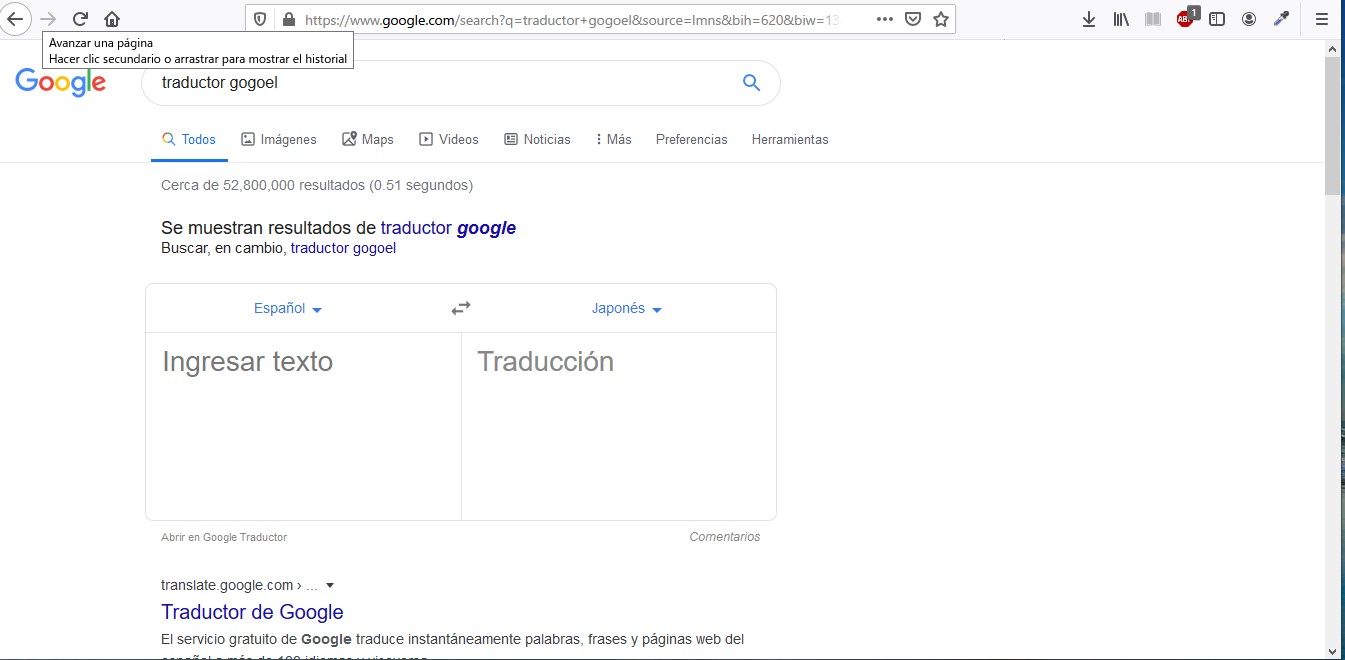Open the Firefox account menu
Viewport: 1345px width, 660px height.
[x=1249, y=19]
